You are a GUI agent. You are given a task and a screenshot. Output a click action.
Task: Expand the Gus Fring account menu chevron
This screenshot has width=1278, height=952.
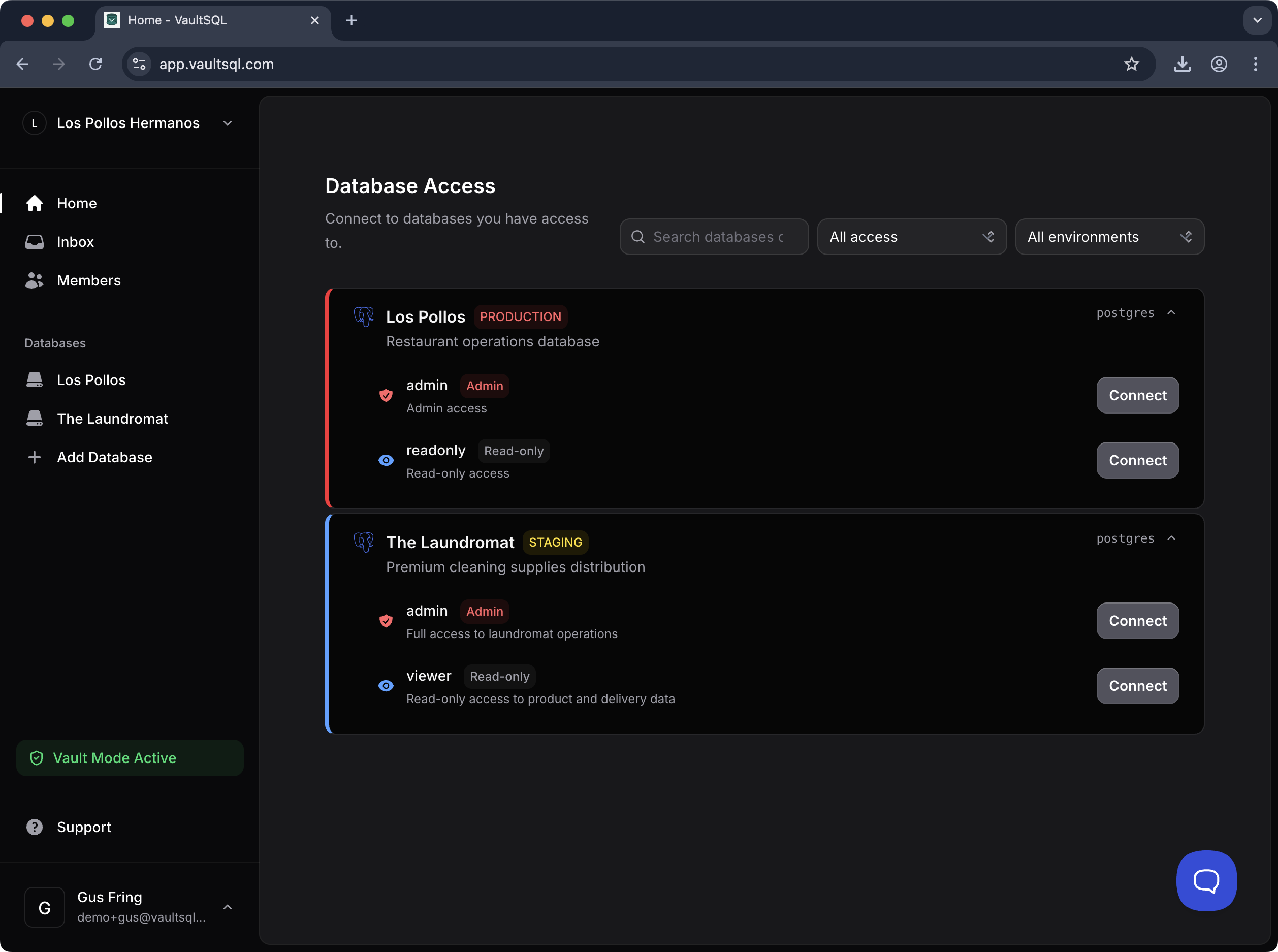tap(228, 907)
